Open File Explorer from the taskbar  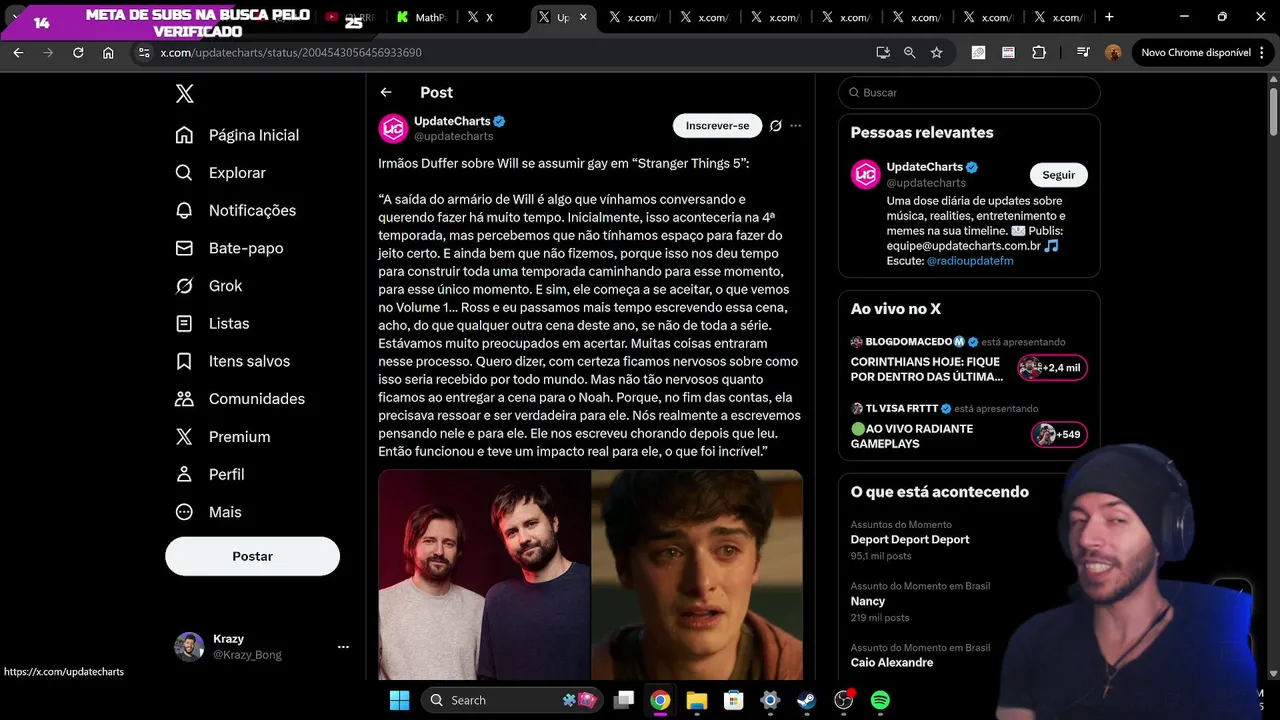coord(697,700)
